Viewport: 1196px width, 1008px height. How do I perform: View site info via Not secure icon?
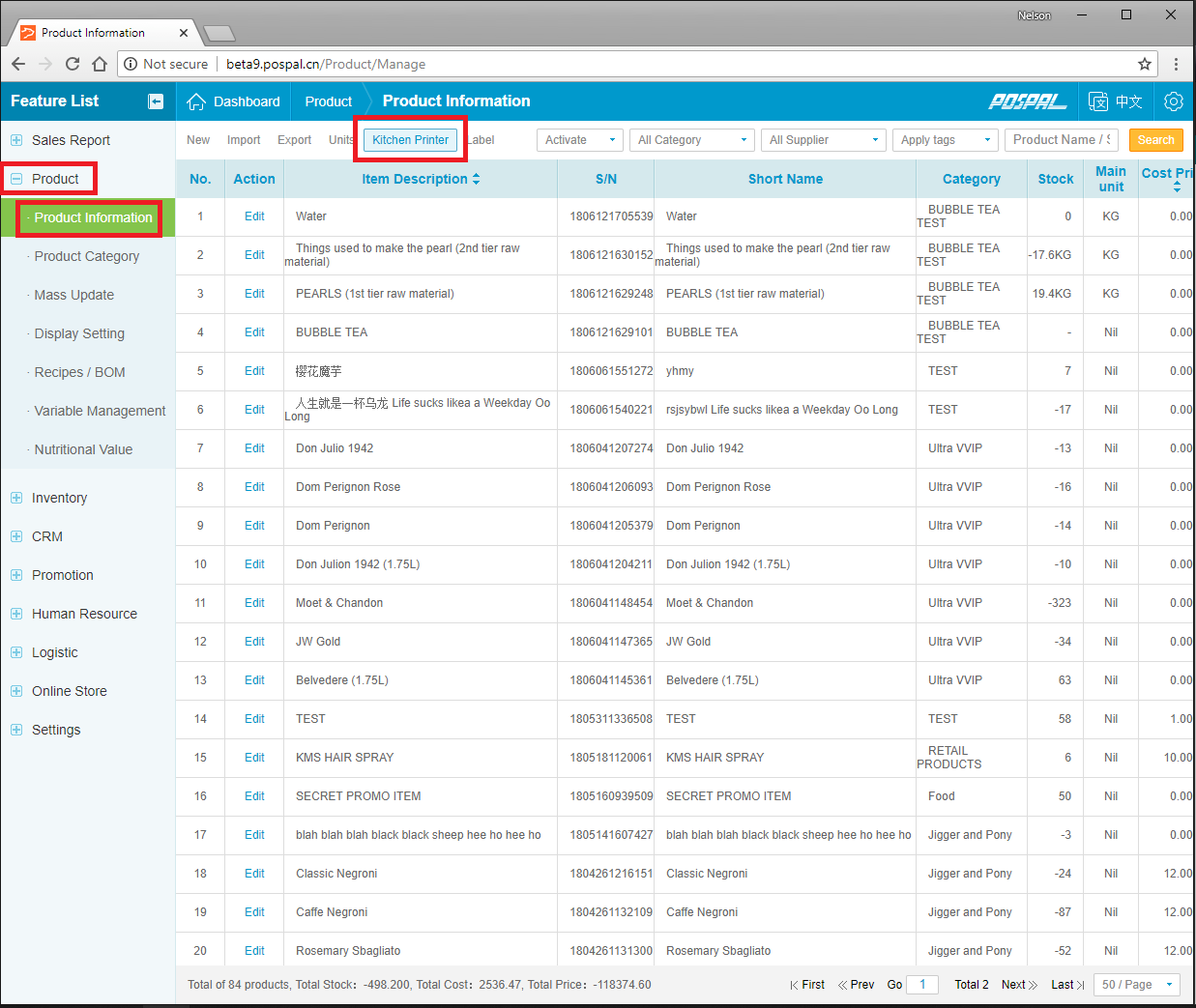(131, 64)
